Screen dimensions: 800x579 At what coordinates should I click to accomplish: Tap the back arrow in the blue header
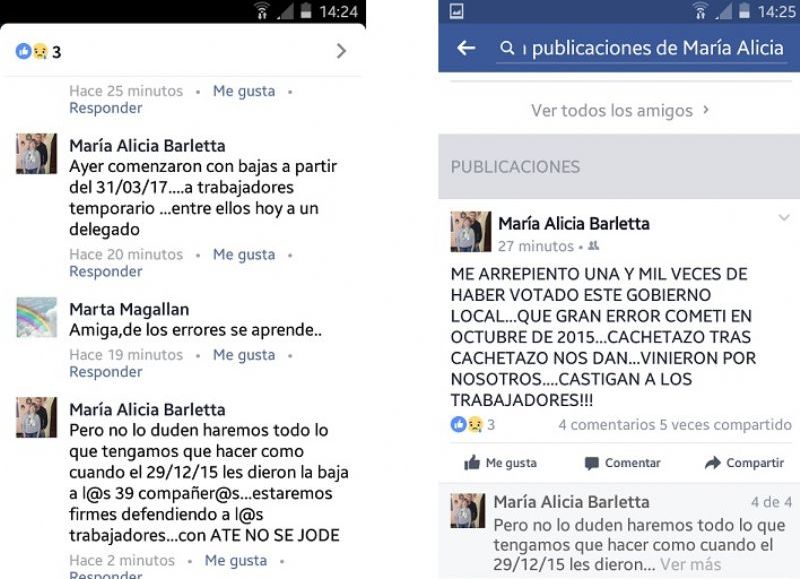pyautogui.click(x=466, y=48)
